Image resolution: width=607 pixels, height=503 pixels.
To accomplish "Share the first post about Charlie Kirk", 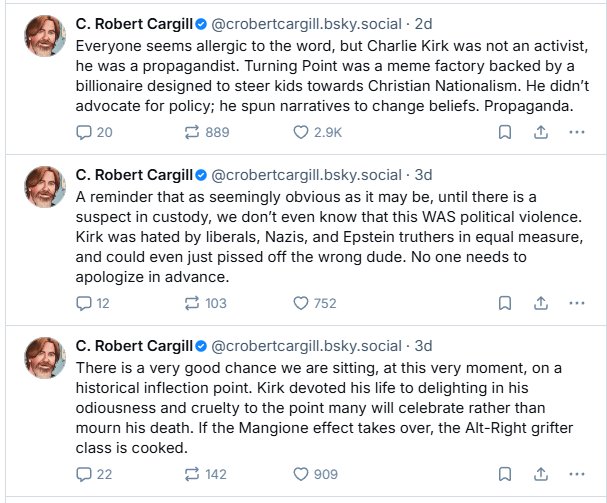I will (540, 131).
